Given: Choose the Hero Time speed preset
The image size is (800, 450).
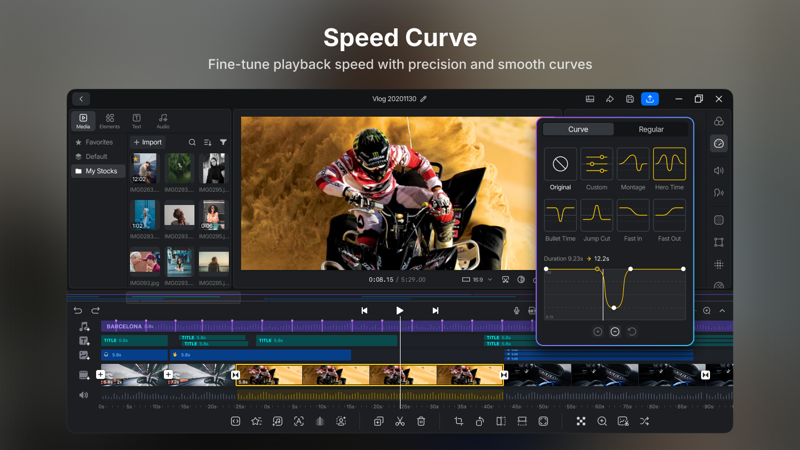Looking at the screenshot, I should pos(669,164).
